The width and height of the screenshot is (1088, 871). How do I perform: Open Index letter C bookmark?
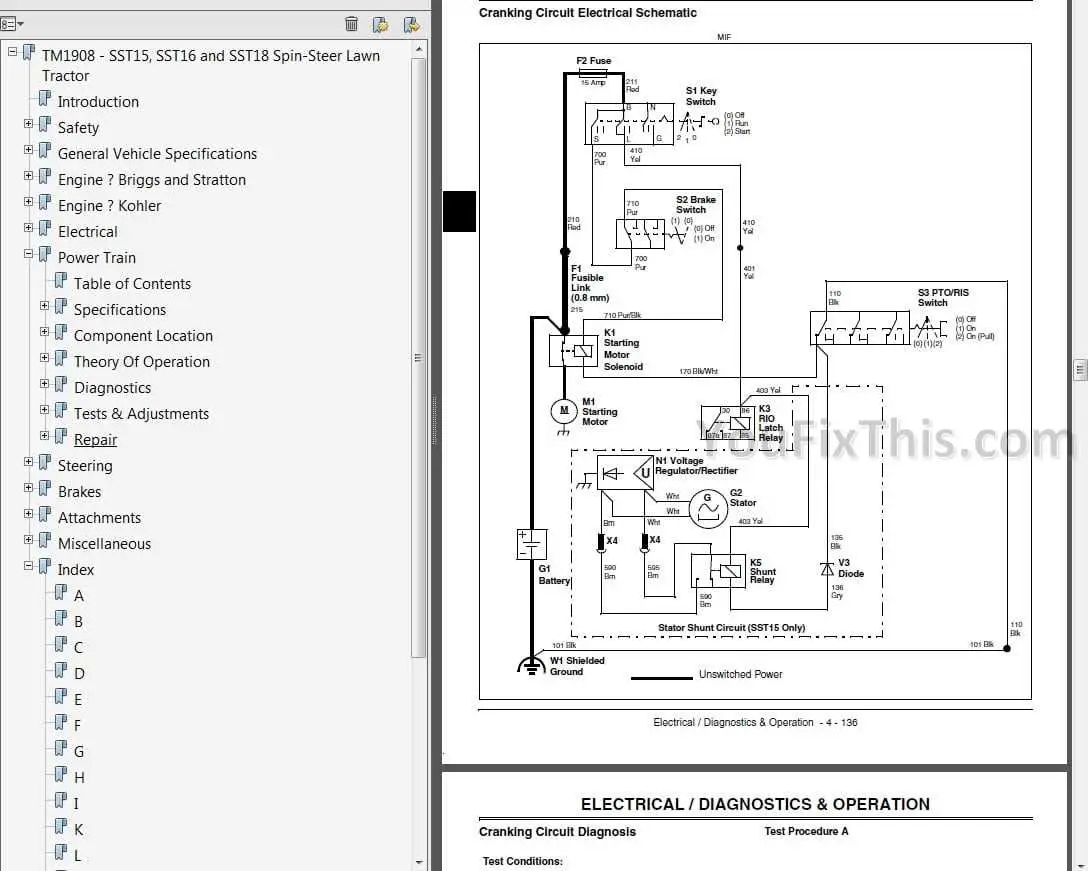pyautogui.click(x=78, y=648)
